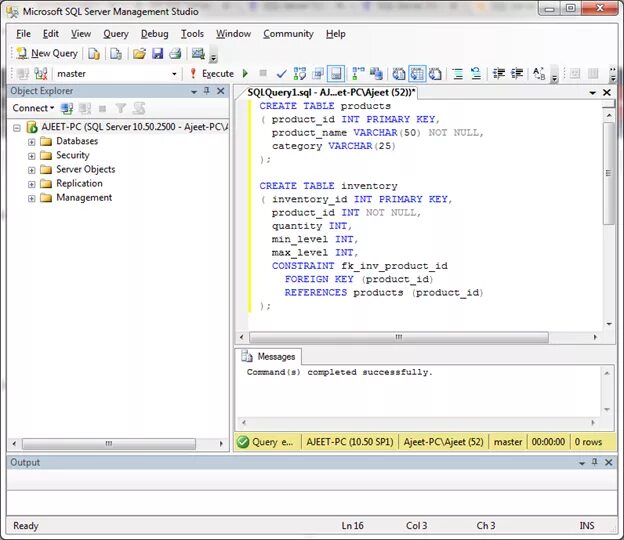Click Uncomment selected lines icon
Screen dimensions: 624x540
pyautogui.click(x=476, y=74)
